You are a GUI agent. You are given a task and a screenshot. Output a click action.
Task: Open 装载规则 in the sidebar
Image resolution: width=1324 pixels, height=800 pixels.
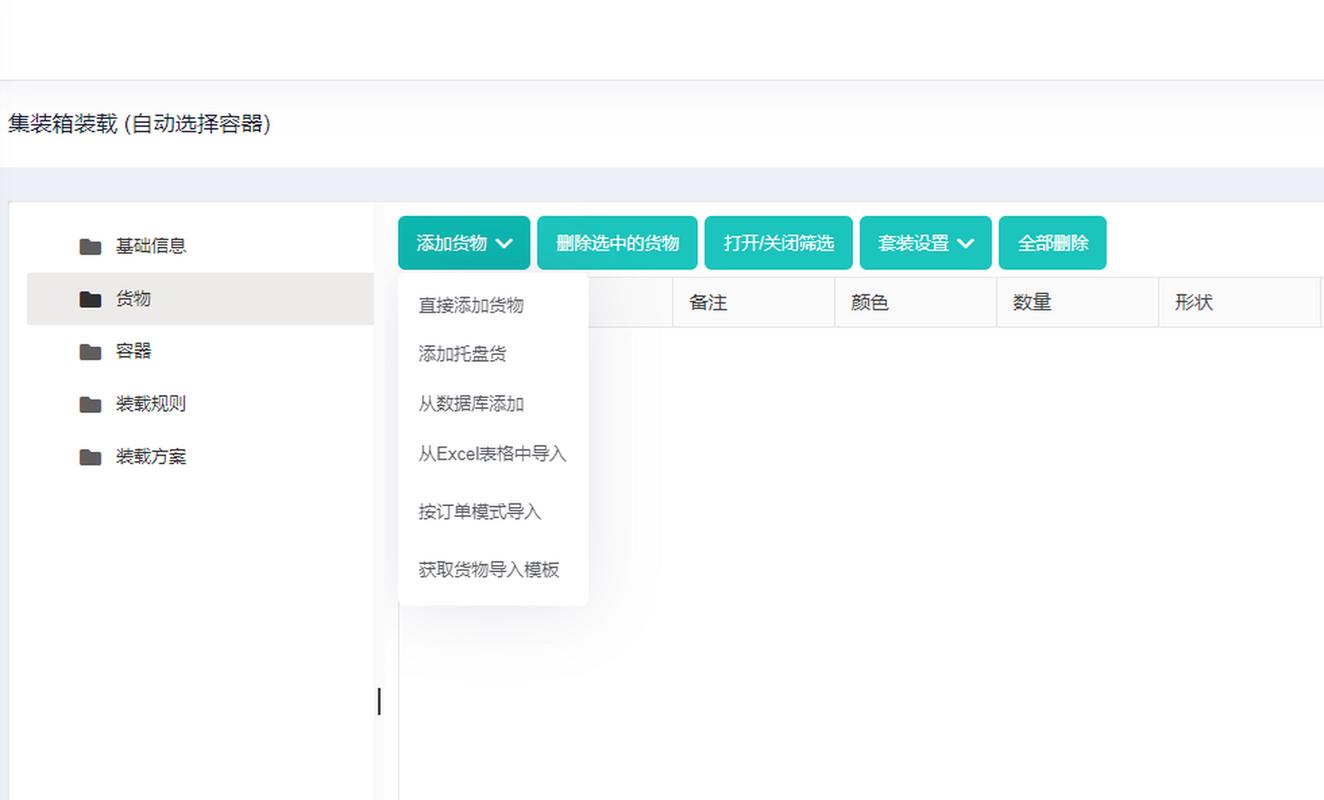[200, 404]
